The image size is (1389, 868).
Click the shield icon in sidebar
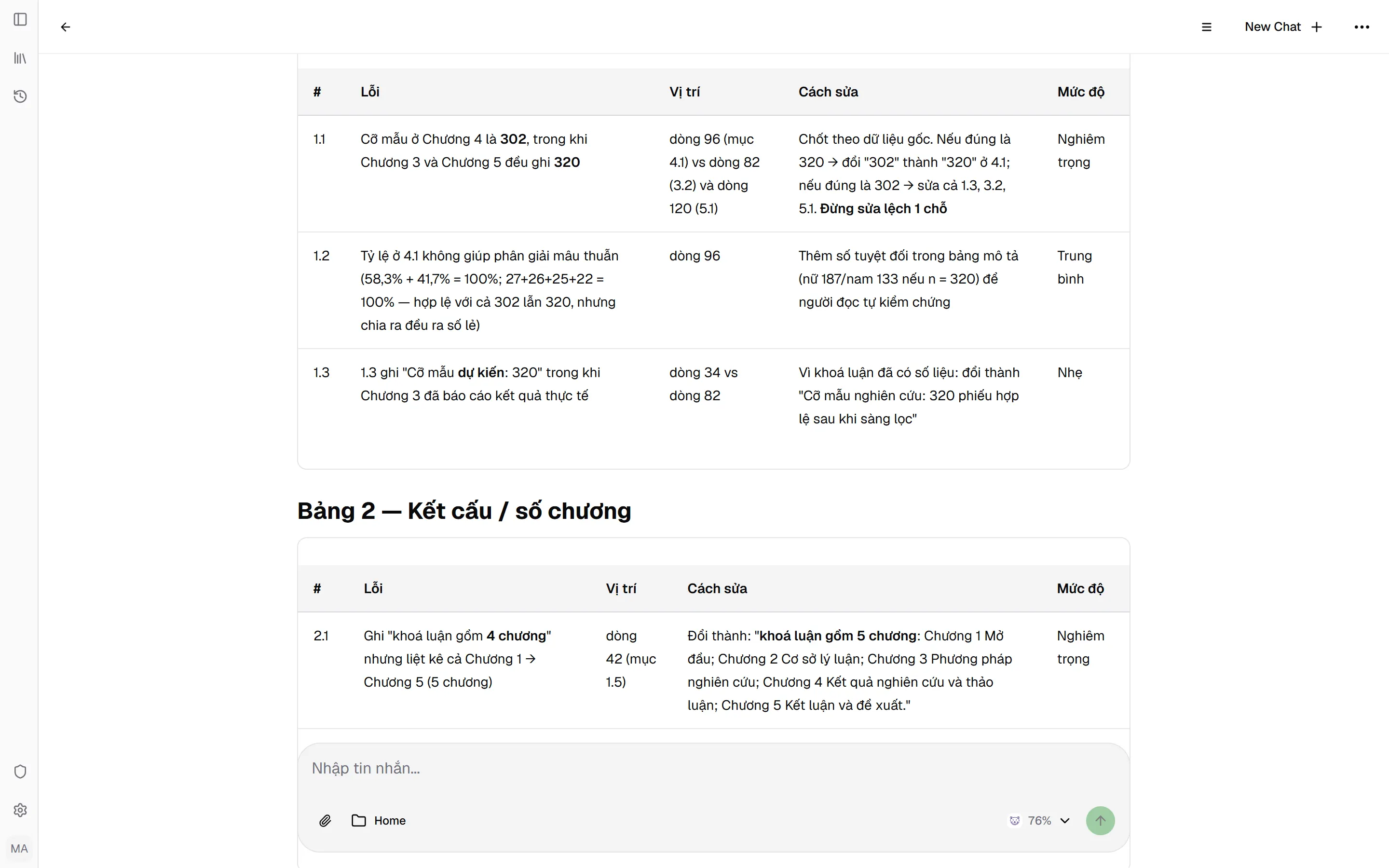coord(20,772)
